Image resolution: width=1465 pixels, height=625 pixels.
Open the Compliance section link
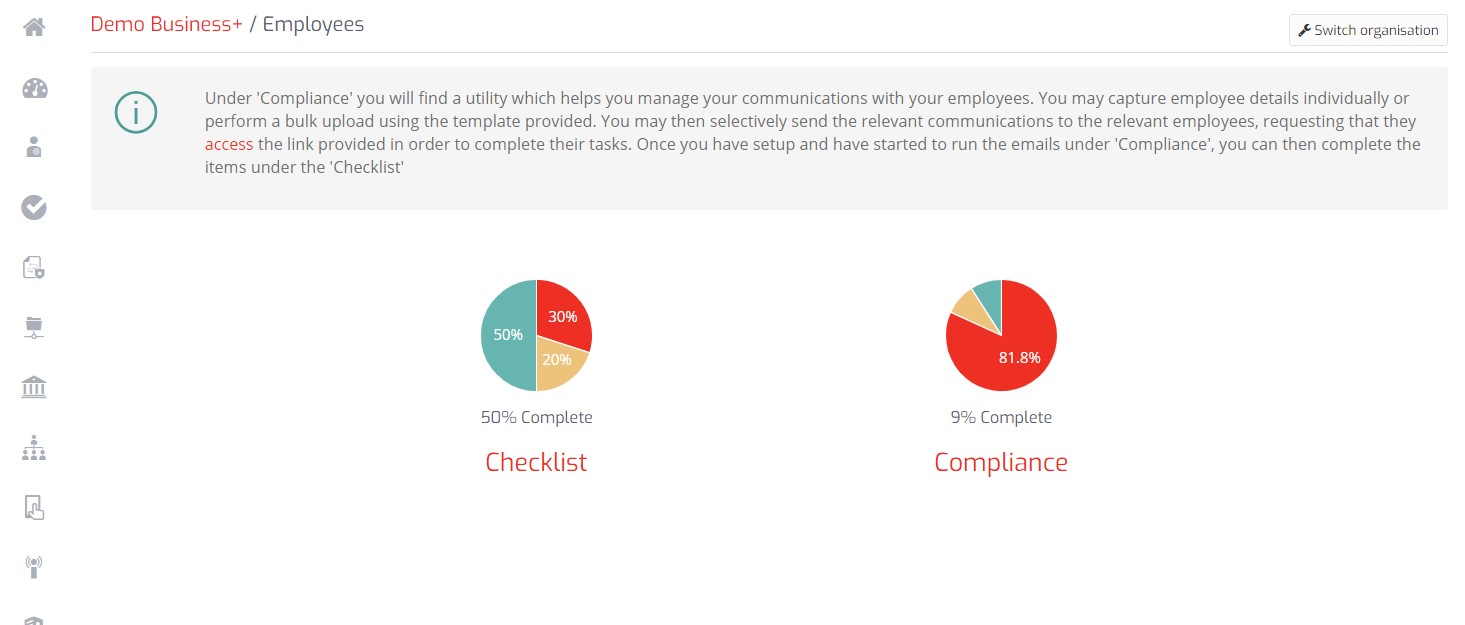(1001, 462)
